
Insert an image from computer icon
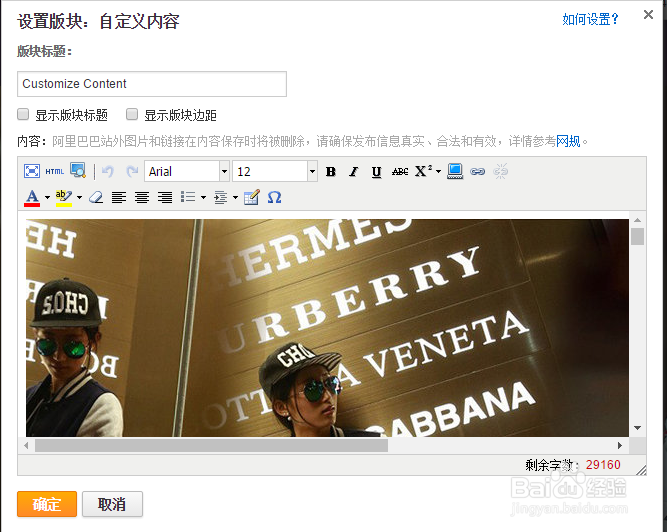[455, 171]
